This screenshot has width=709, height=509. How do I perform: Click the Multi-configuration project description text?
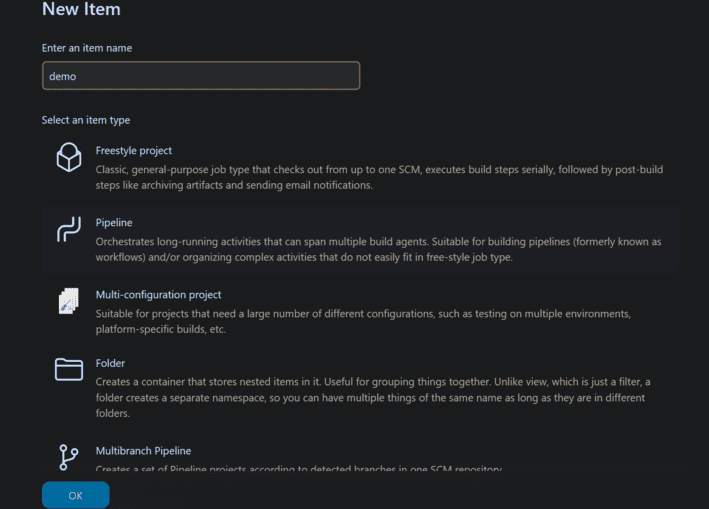tap(363, 321)
